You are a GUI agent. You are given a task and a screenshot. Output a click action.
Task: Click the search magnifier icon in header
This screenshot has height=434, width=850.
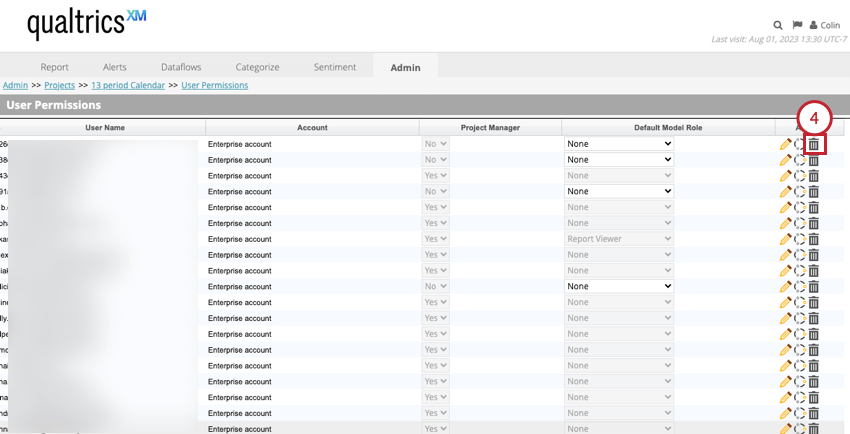[x=778, y=25]
